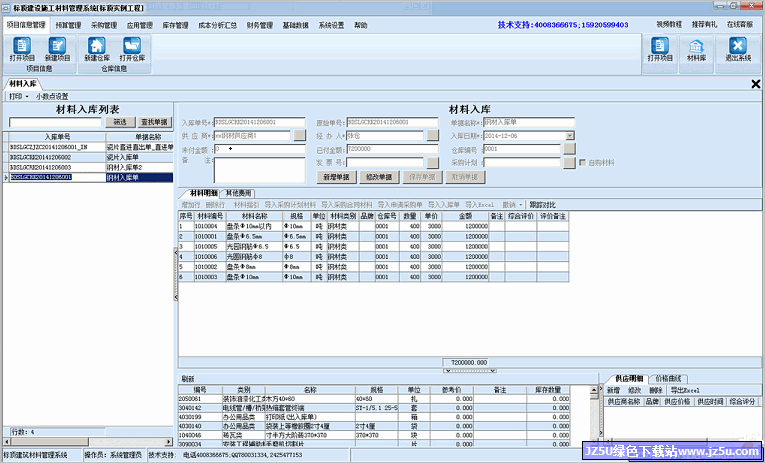765x463 pixels.
Task: Click 小数点设置 in toolbar
Action: point(52,96)
